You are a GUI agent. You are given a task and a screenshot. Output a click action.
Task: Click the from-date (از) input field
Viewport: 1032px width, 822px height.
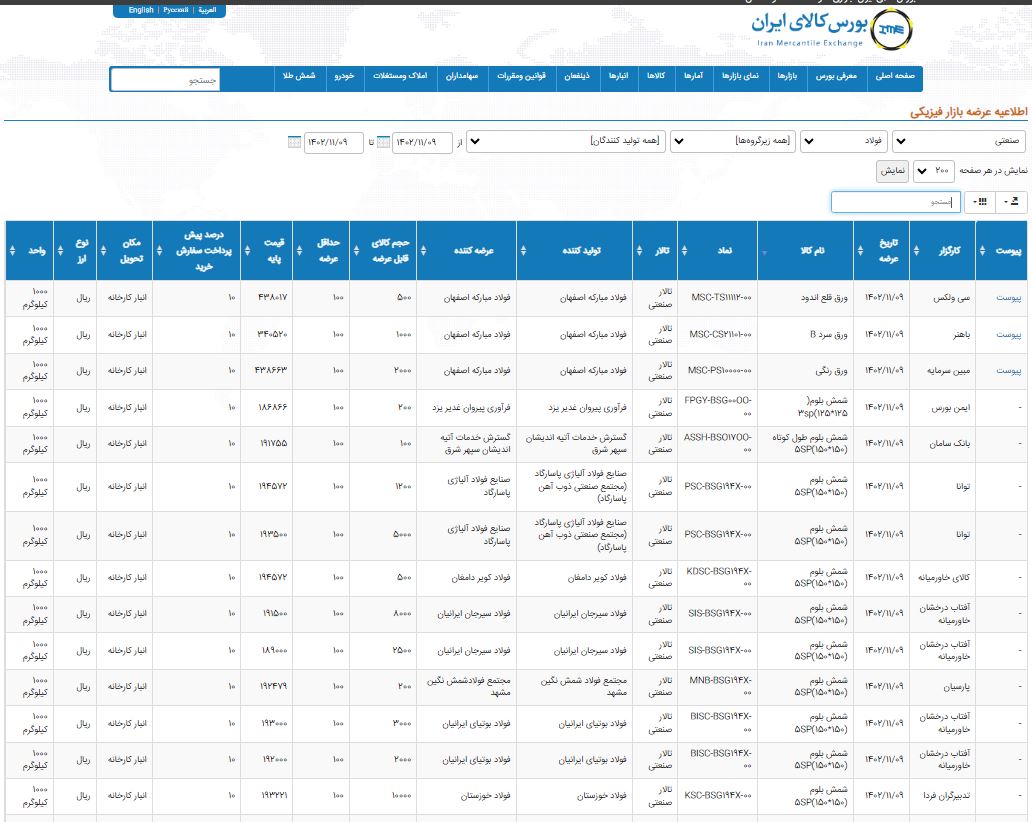click(423, 142)
